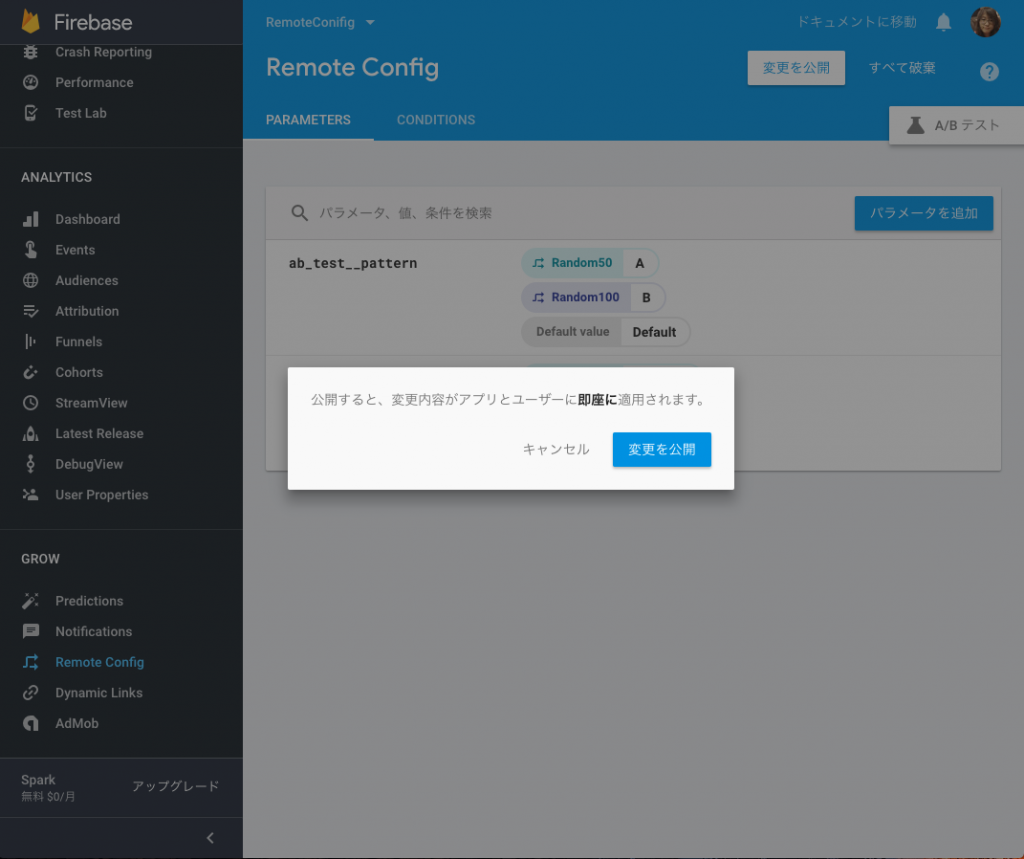Click すべて破棄 to discard all
Screen dimensions: 1024x859
(902, 68)
